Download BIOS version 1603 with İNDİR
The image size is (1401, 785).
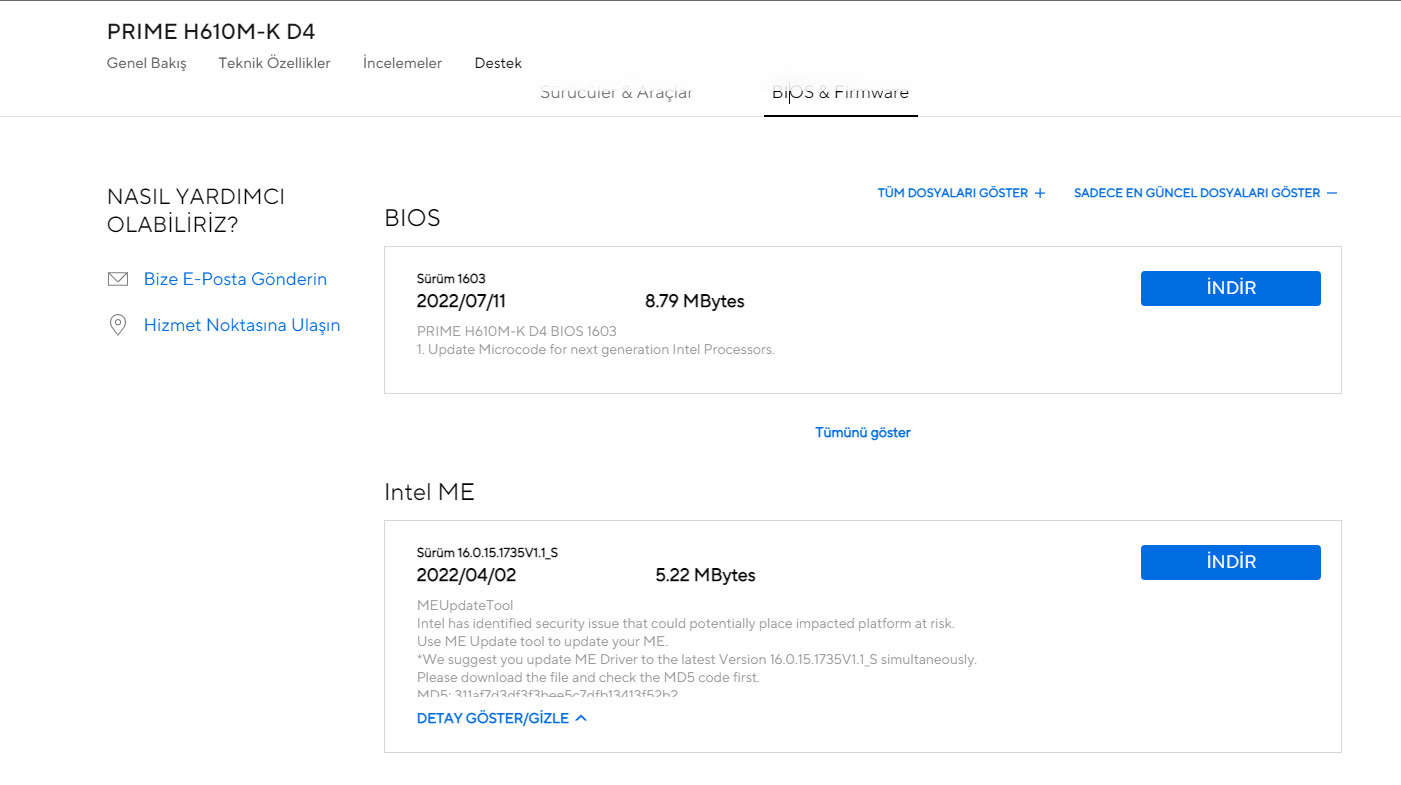click(1230, 288)
